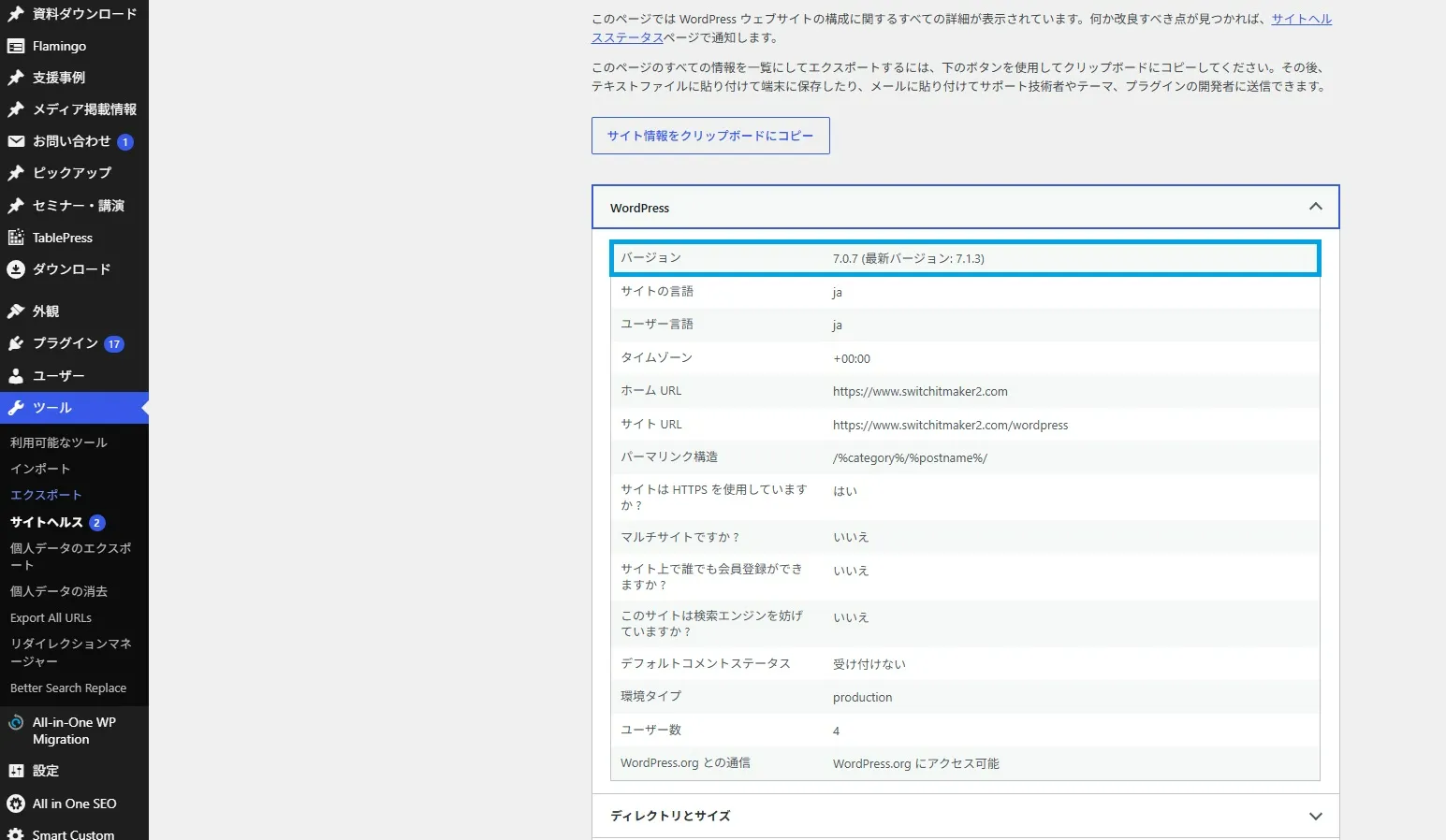This screenshot has width=1446, height=840.
Task: Click the プラグイン update badge showing 17
Action: pyautogui.click(x=114, y=344)
